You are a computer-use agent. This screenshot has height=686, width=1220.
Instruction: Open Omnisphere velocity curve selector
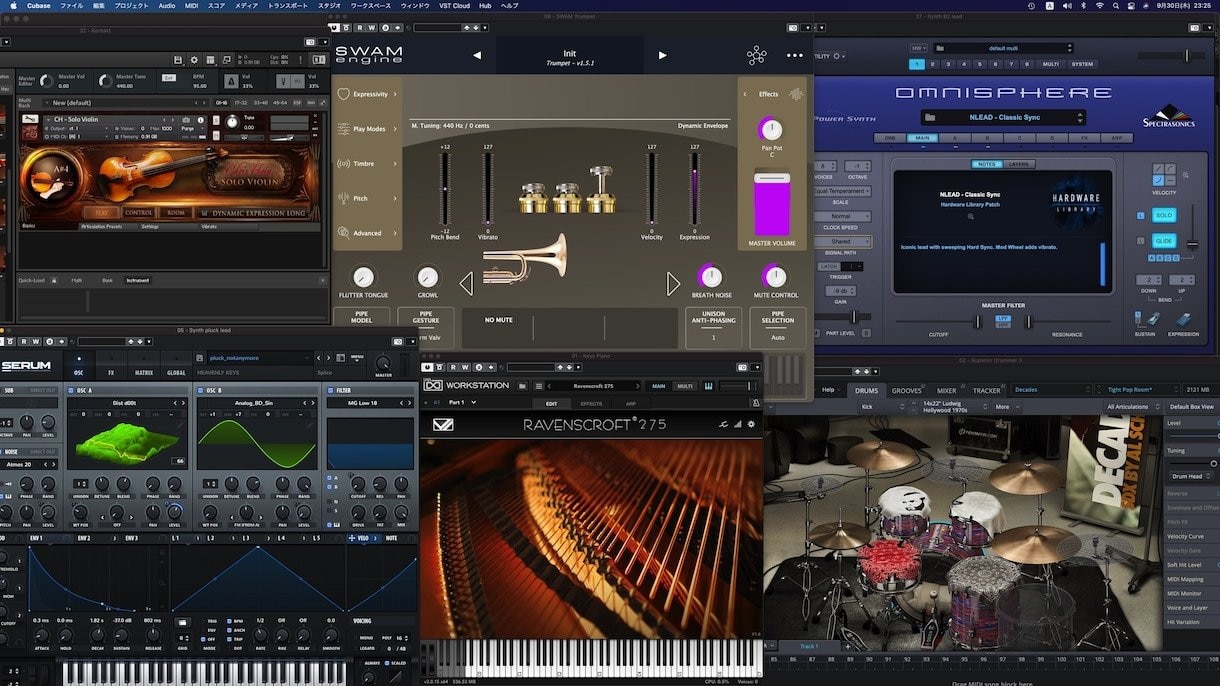point(1164,177)
